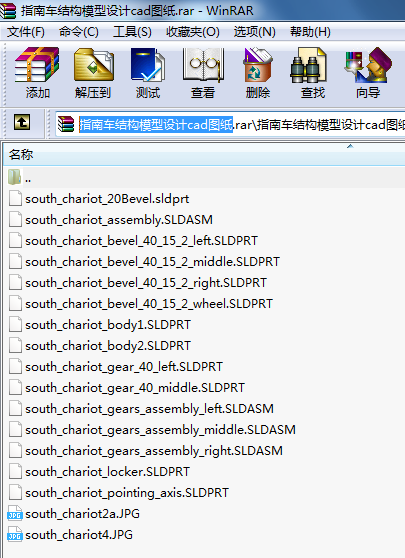The image size is (405, 558).
Task: Click JPG icon of south_chariot2a.JPG
Action: tap(15, 514)
